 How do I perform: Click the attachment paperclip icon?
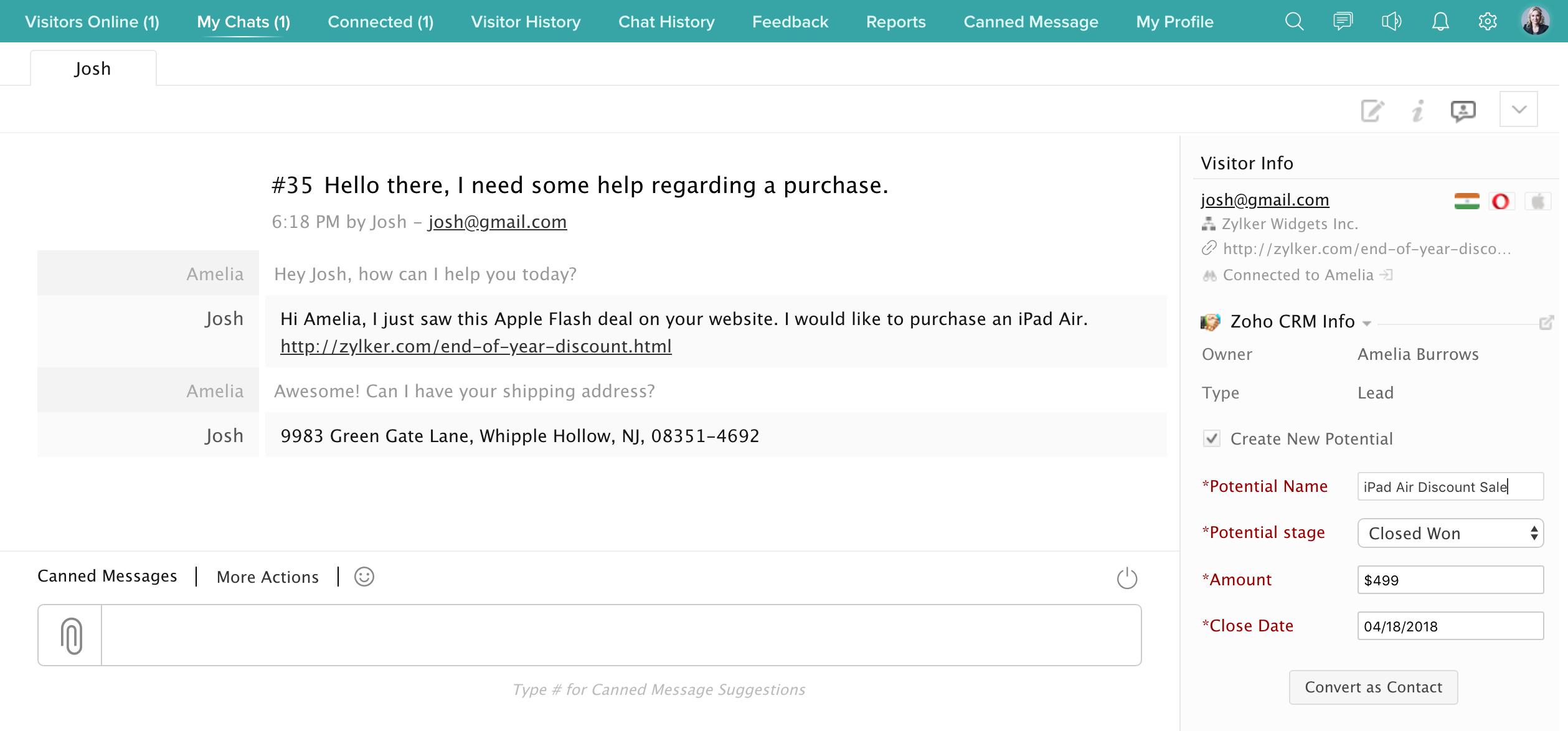[71, 636]
